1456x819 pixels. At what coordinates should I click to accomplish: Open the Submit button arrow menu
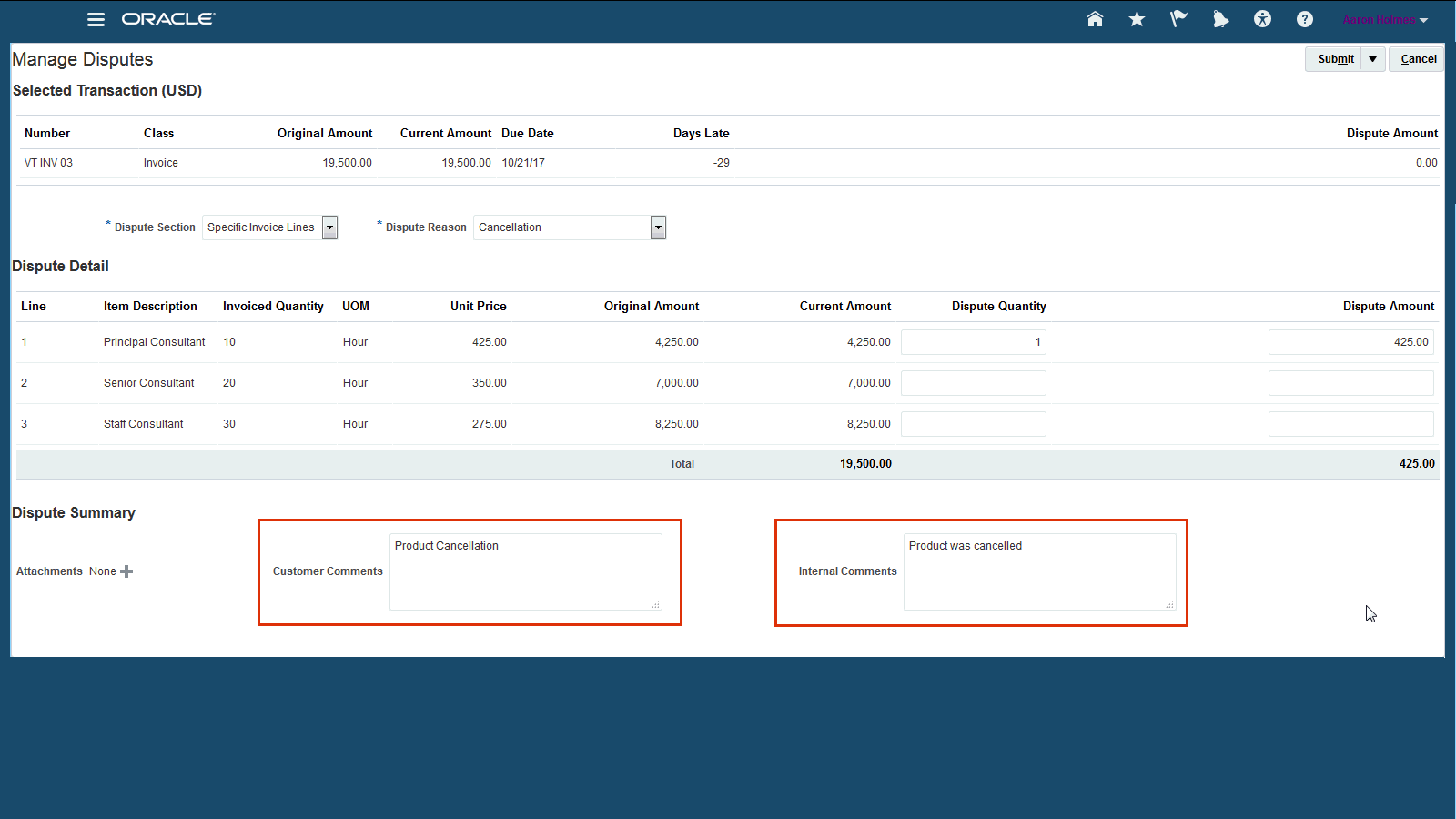1372,59
